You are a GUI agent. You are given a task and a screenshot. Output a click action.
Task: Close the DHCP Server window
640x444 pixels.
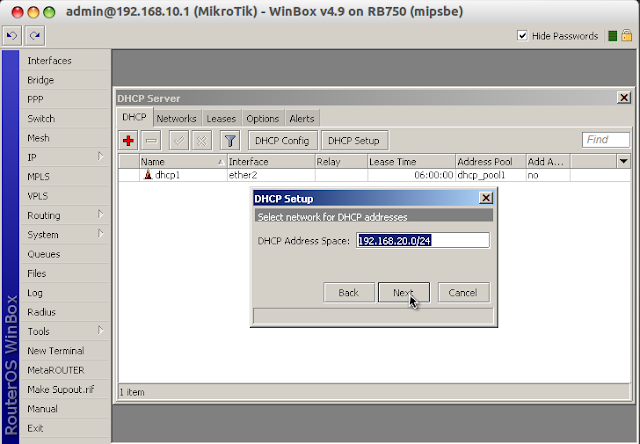[x=624, y=98]
